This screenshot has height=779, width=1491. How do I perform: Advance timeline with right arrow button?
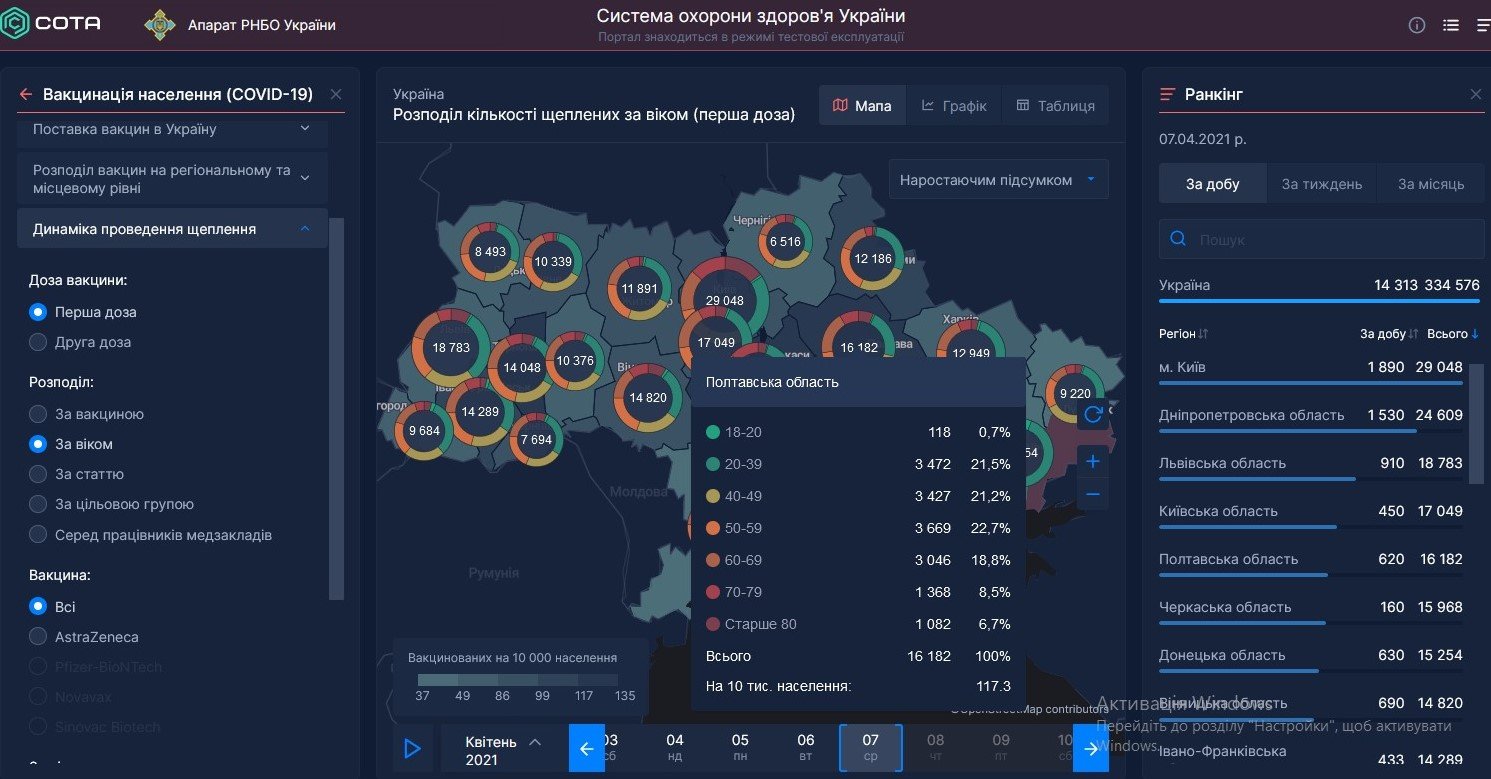(1091, 748)
